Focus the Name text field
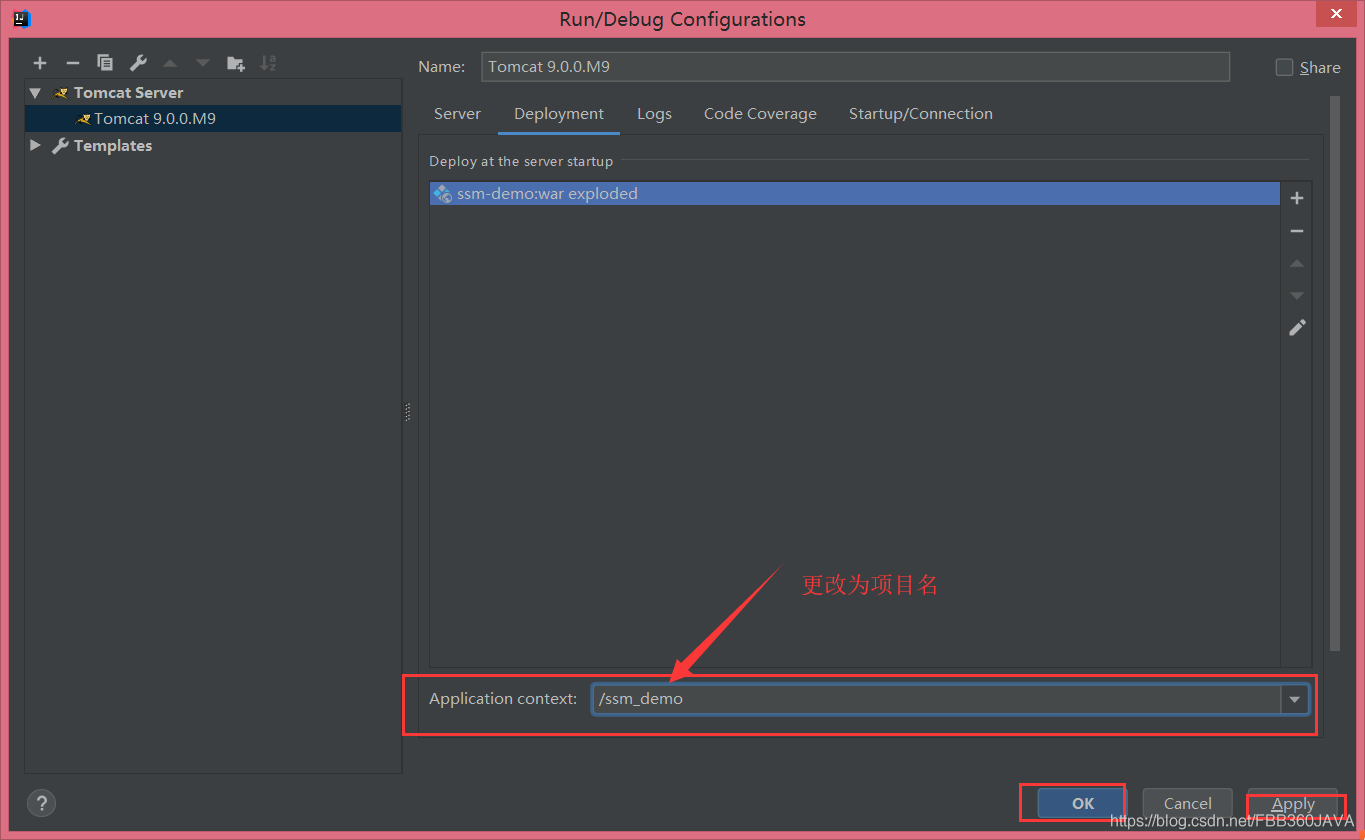 pos(855,67)
